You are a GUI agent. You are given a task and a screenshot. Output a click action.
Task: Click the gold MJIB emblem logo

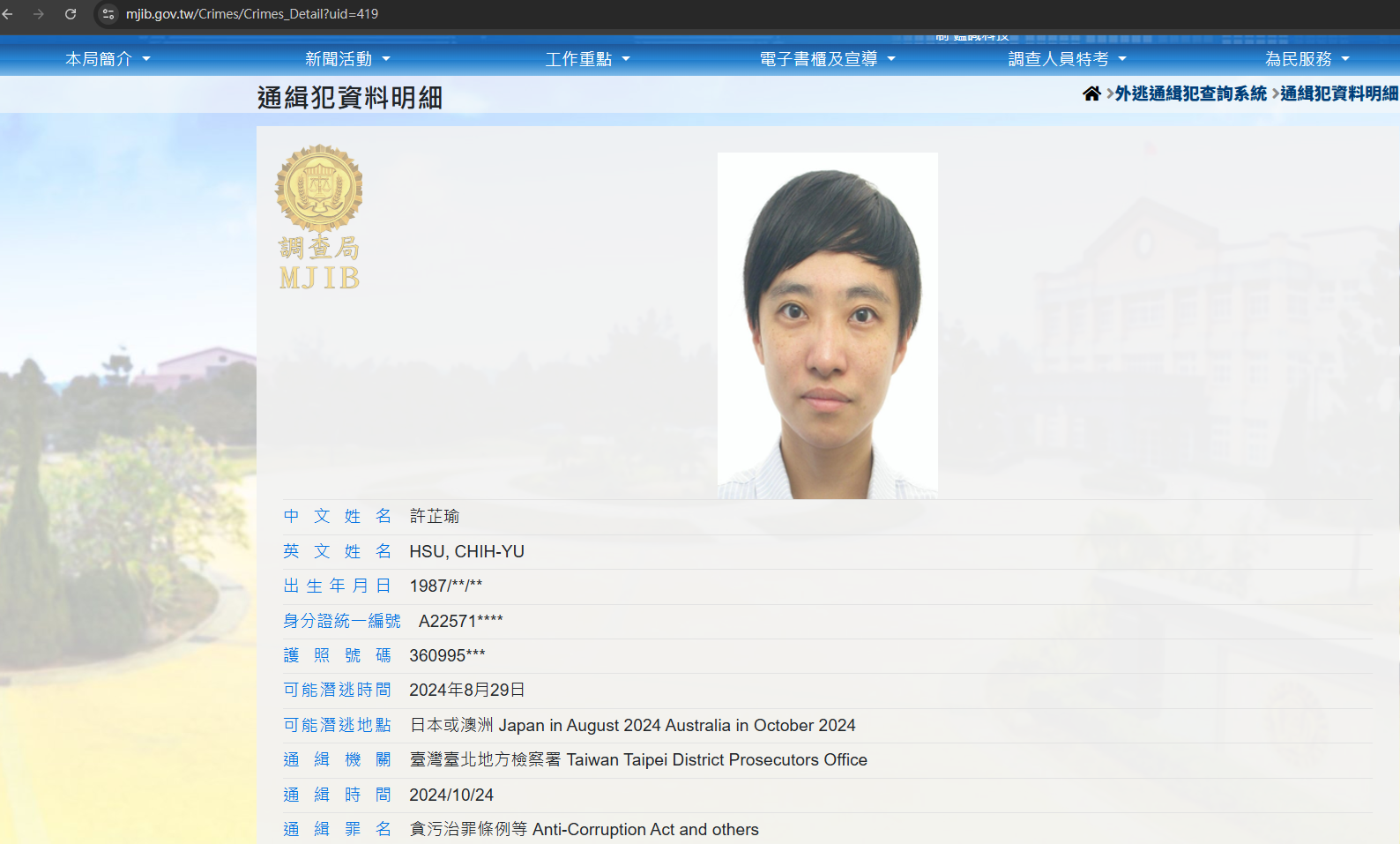click(319, 217)
